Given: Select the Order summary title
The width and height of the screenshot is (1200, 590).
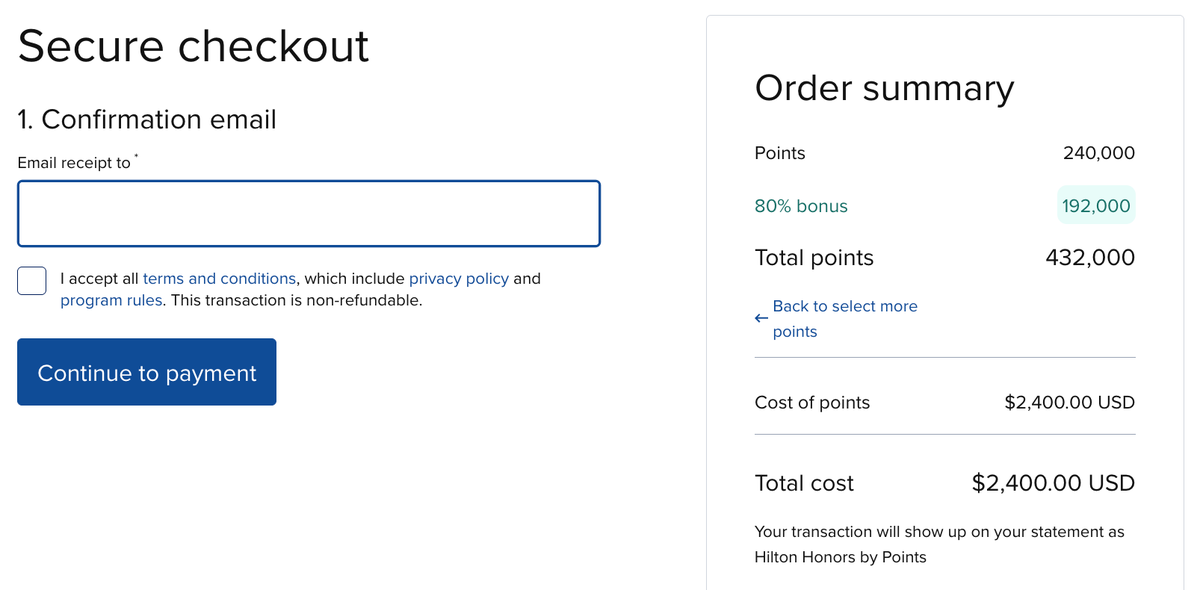Looking at the screenshot, I should point(884,88).
